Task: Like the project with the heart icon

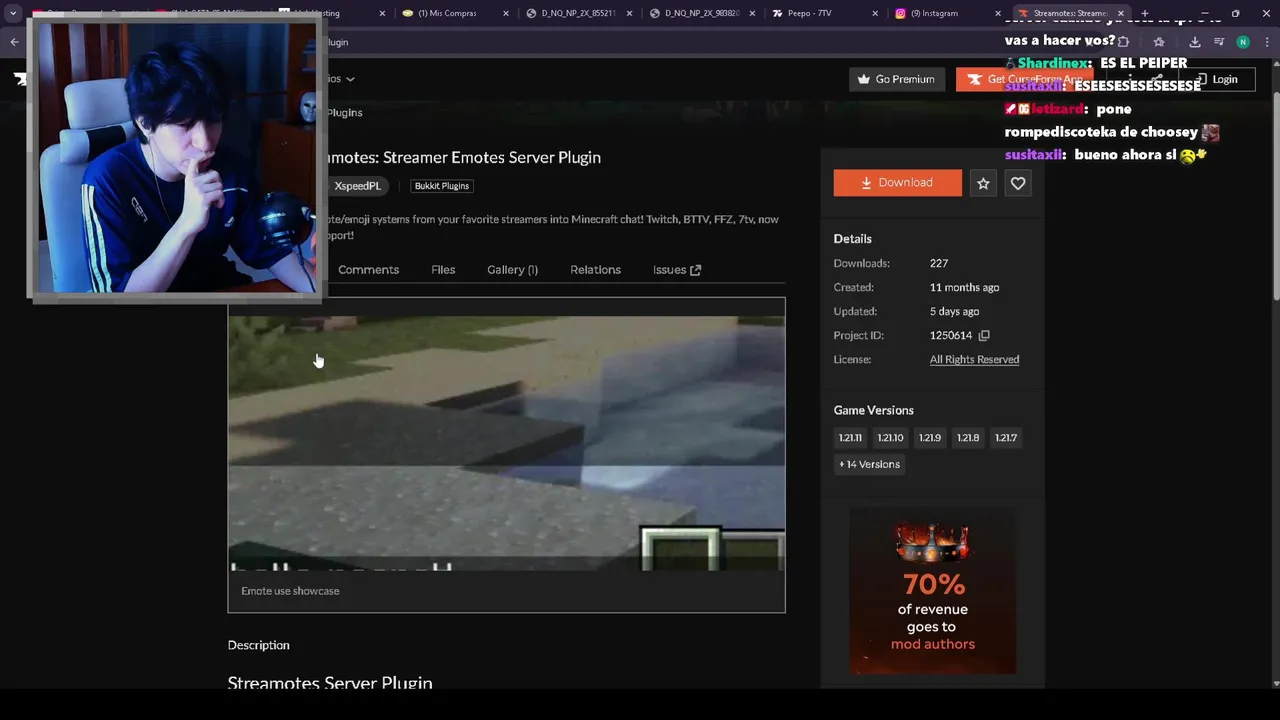Action: point(1018,183)
